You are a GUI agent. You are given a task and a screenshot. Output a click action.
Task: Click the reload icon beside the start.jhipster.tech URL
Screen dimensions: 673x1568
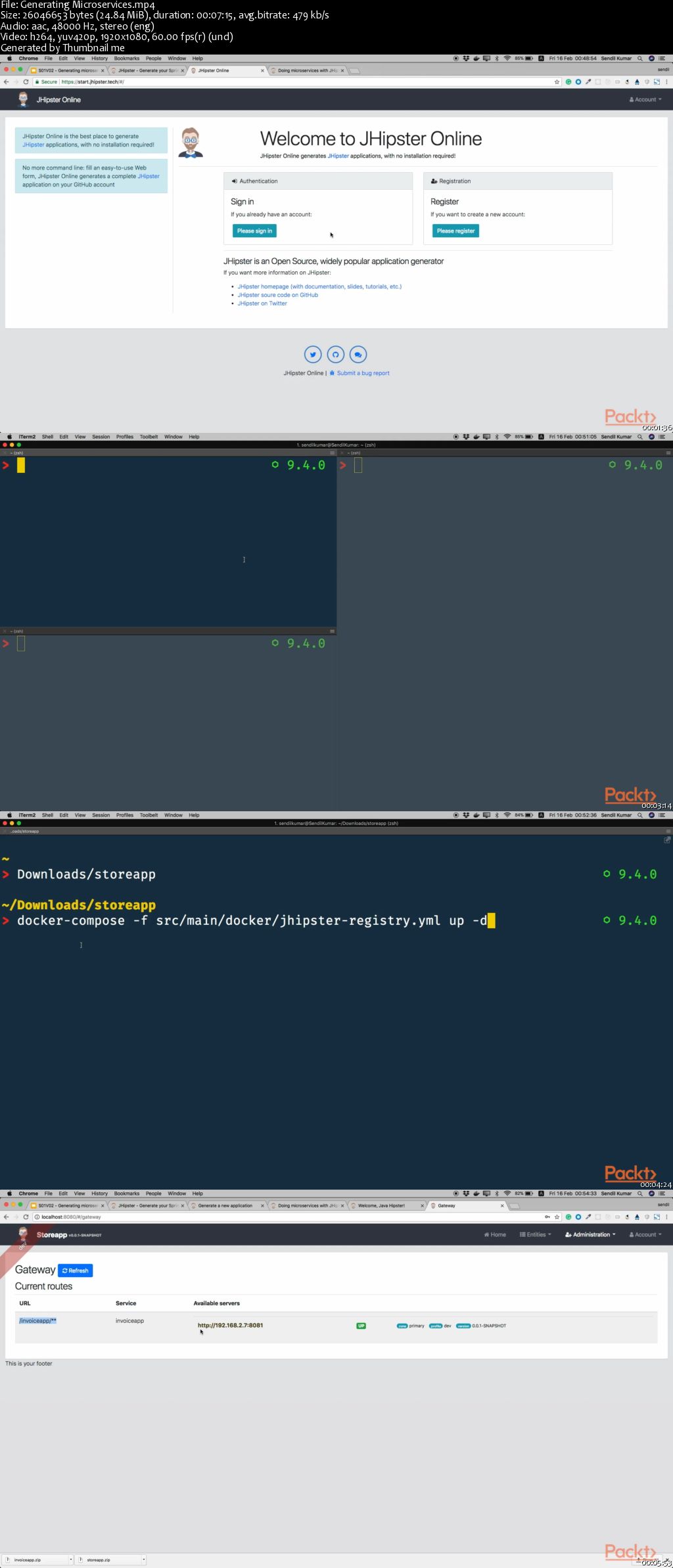pyautogui.click(x=26, y=82)
